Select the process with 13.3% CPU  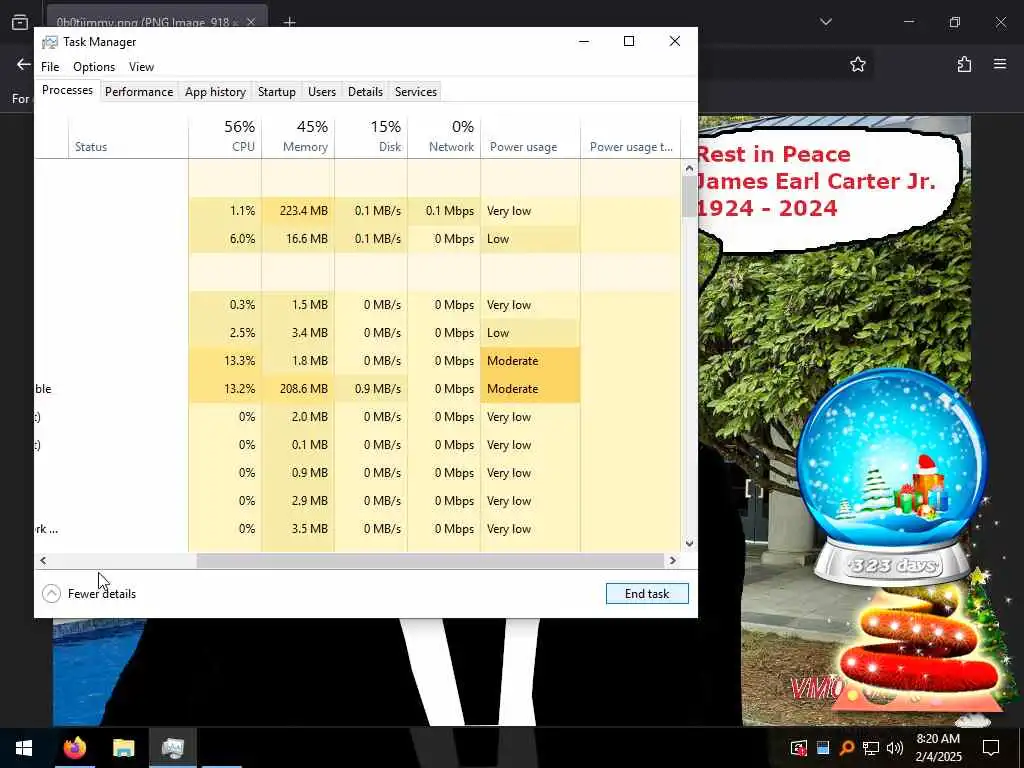(357, 360)
